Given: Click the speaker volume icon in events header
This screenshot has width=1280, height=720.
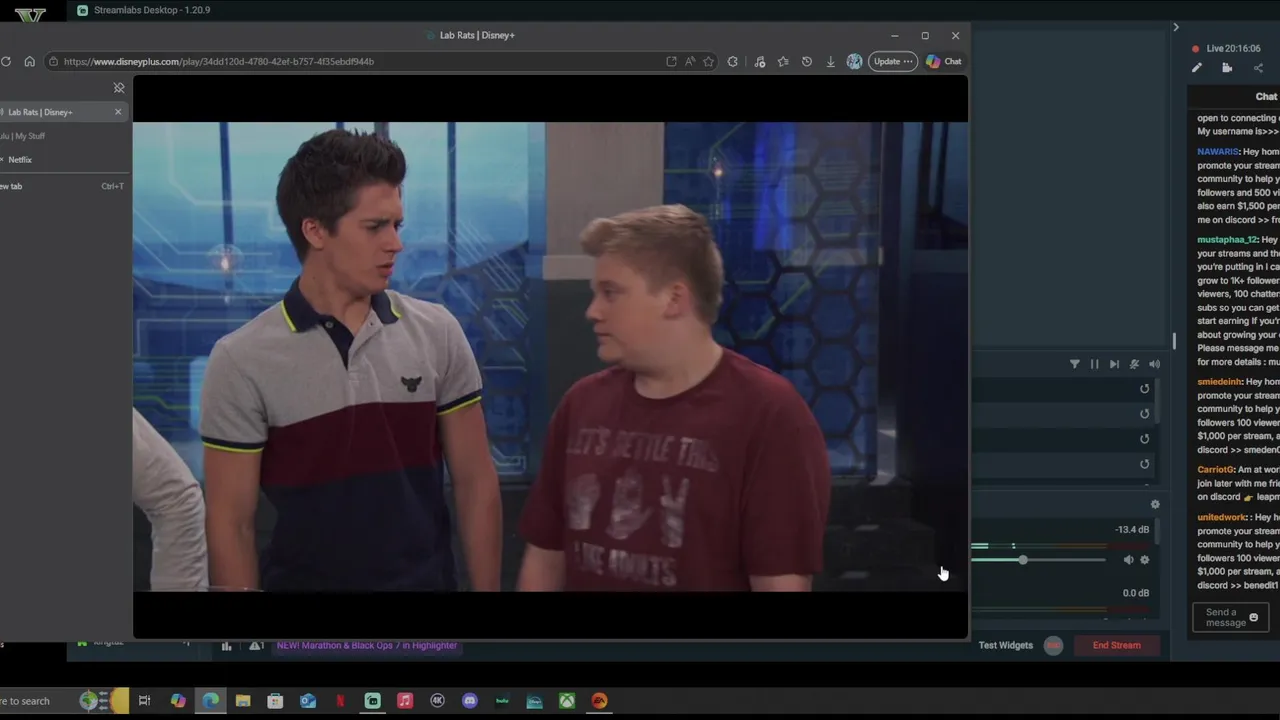Looking at the screenshot, I should tap(1154, 364).
